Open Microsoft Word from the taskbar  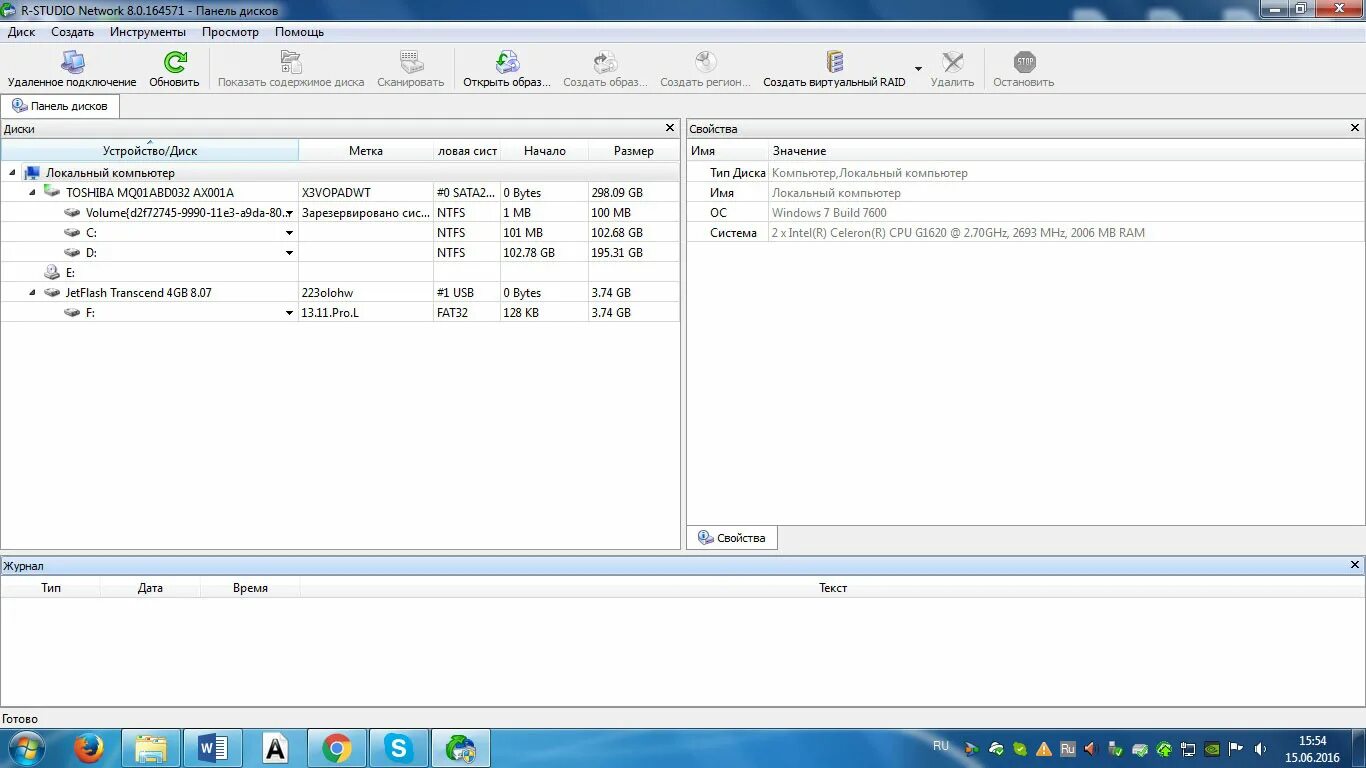coord(213,748)
